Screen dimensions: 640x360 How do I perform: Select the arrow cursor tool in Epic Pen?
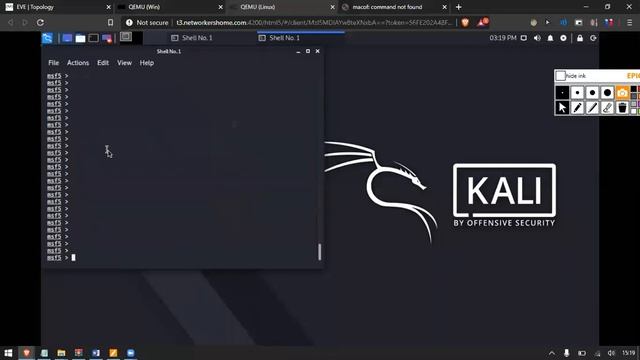(562, 108)
